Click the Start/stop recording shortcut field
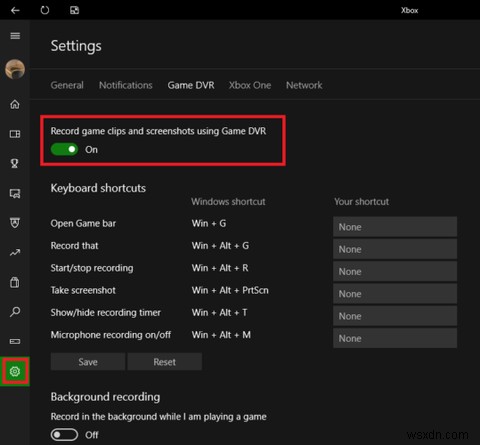The width and height of the screenshot is (480, 445). 395,272
